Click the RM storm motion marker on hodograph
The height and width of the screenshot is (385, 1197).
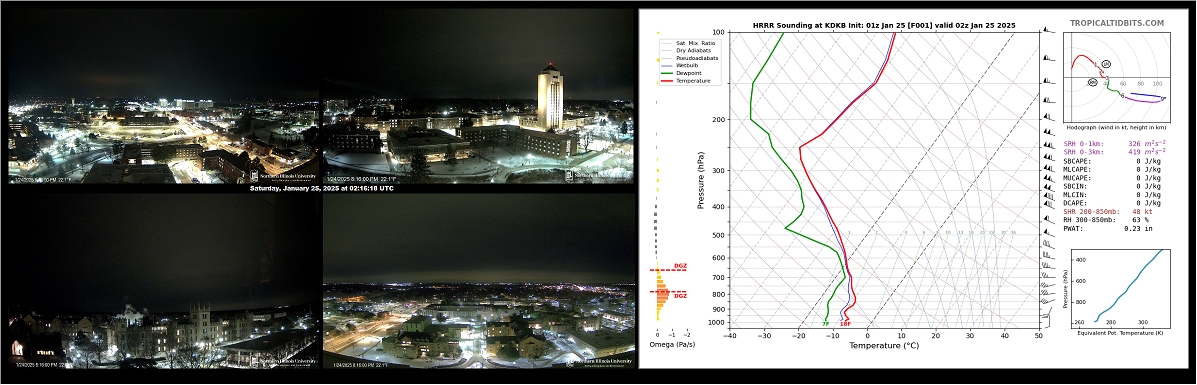[x=1092, y=82]
